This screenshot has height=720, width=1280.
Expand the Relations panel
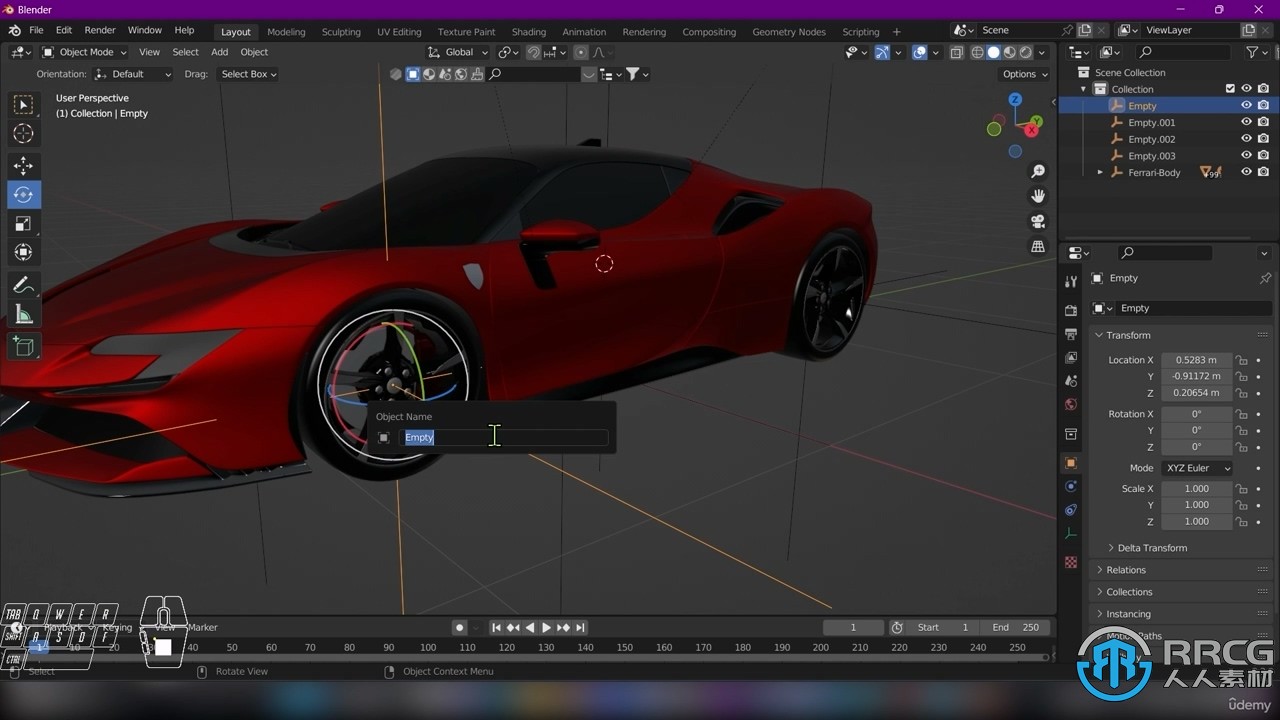[1125, 570]
